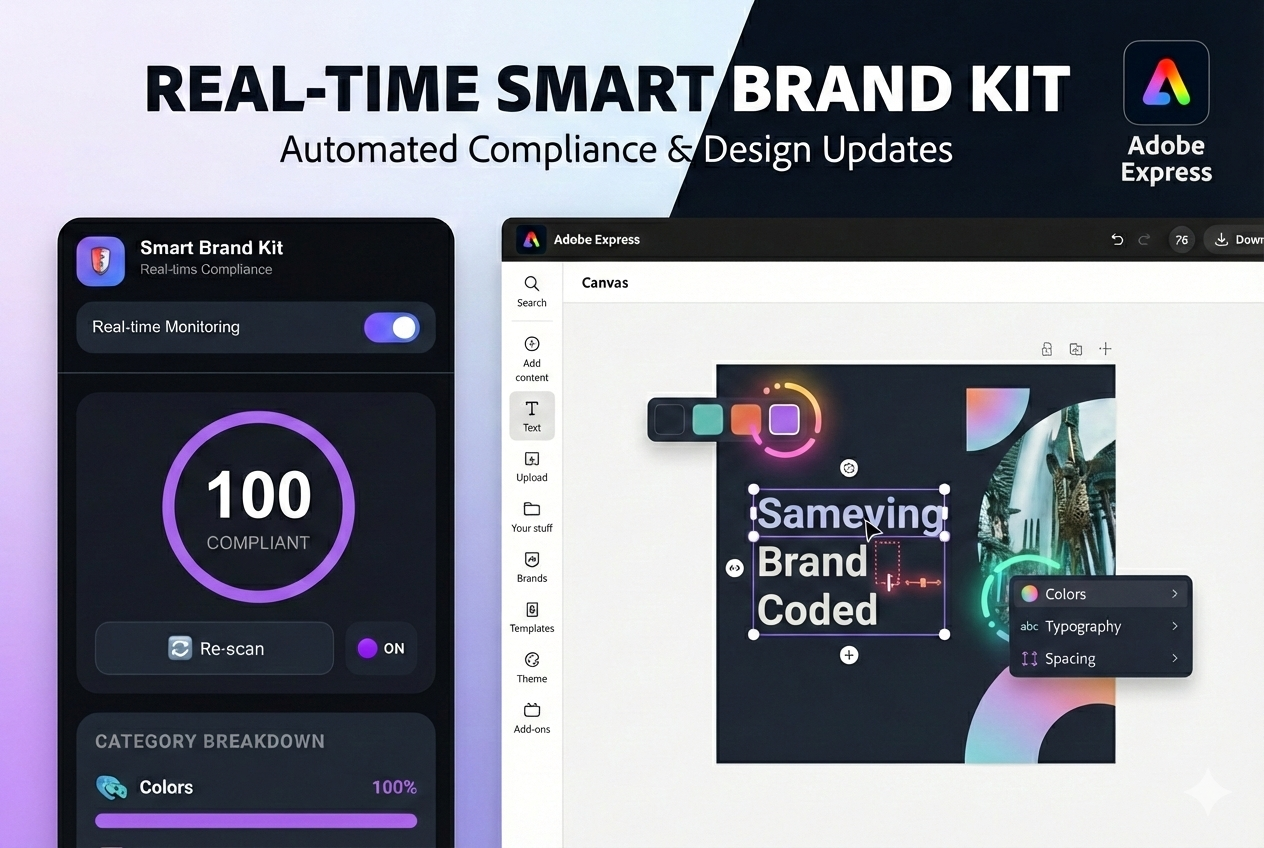Open the Templates panel
Image resolution: width=1264 pixels, height=848 pixels.
tap(532, 617)
